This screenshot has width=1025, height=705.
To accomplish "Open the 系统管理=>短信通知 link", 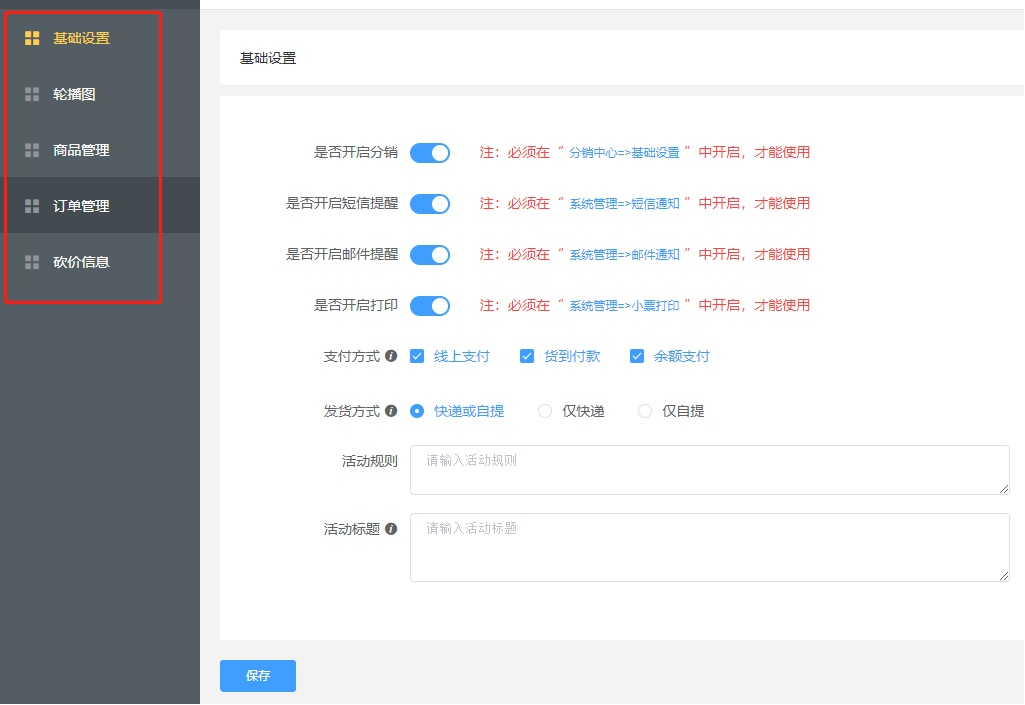I will coord(624,203).
